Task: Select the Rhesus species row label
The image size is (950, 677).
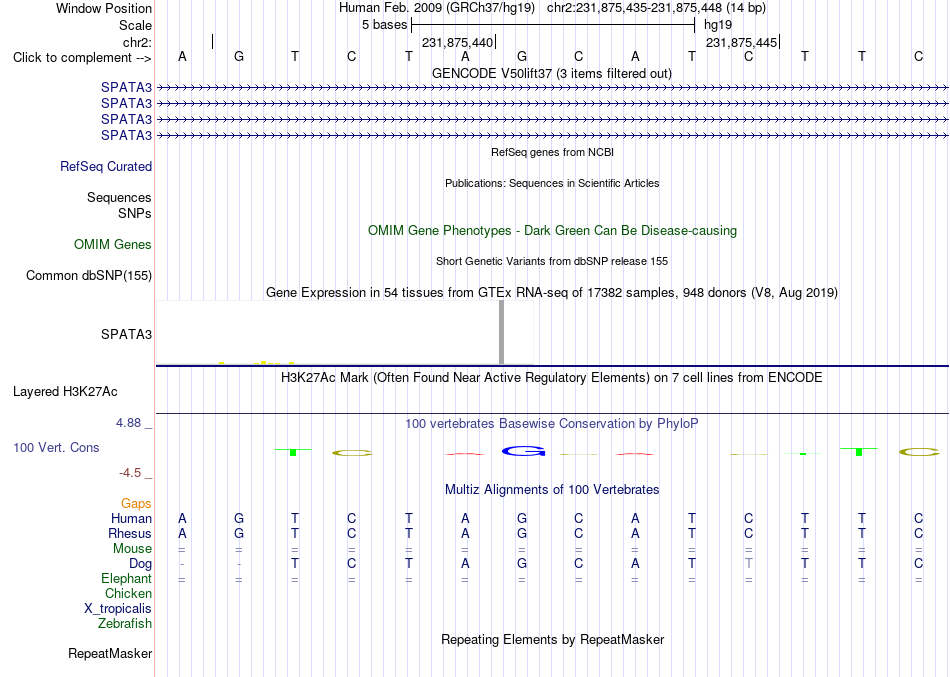Action: click(130, 533)
